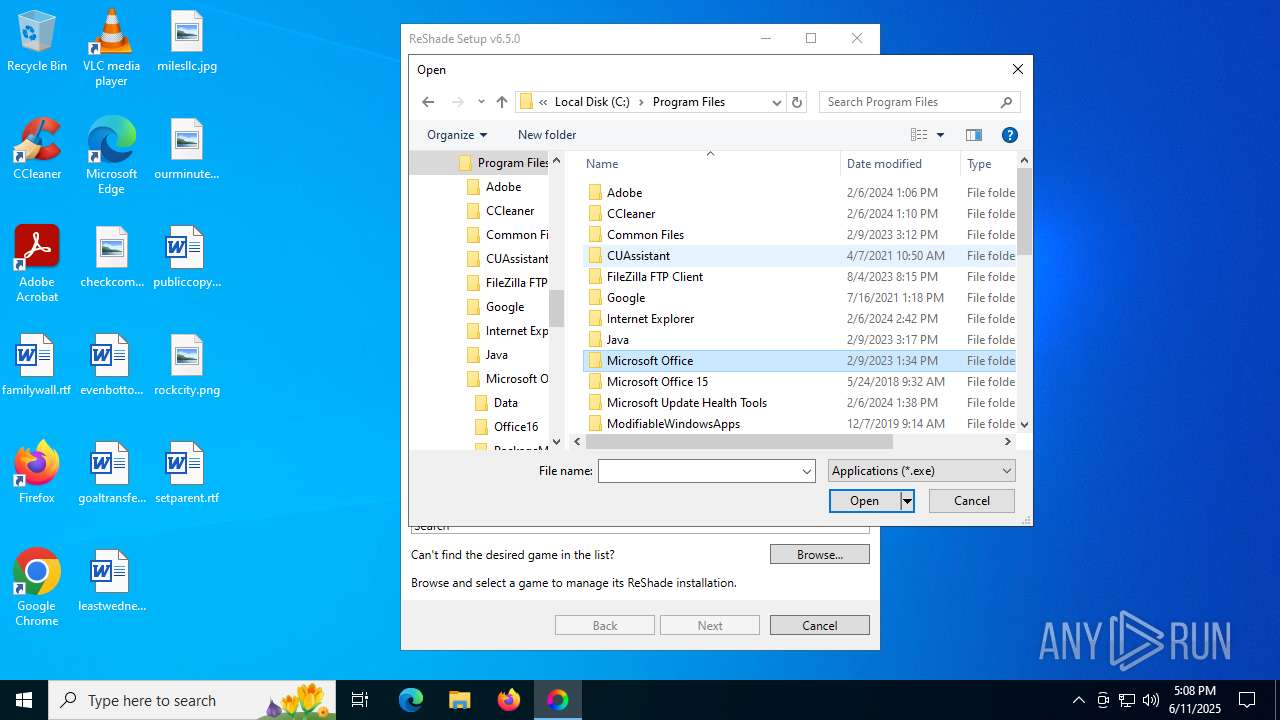Open the recent locations dropdown arrow
This screenshot has height=720, width=1280.
[481, 102]
